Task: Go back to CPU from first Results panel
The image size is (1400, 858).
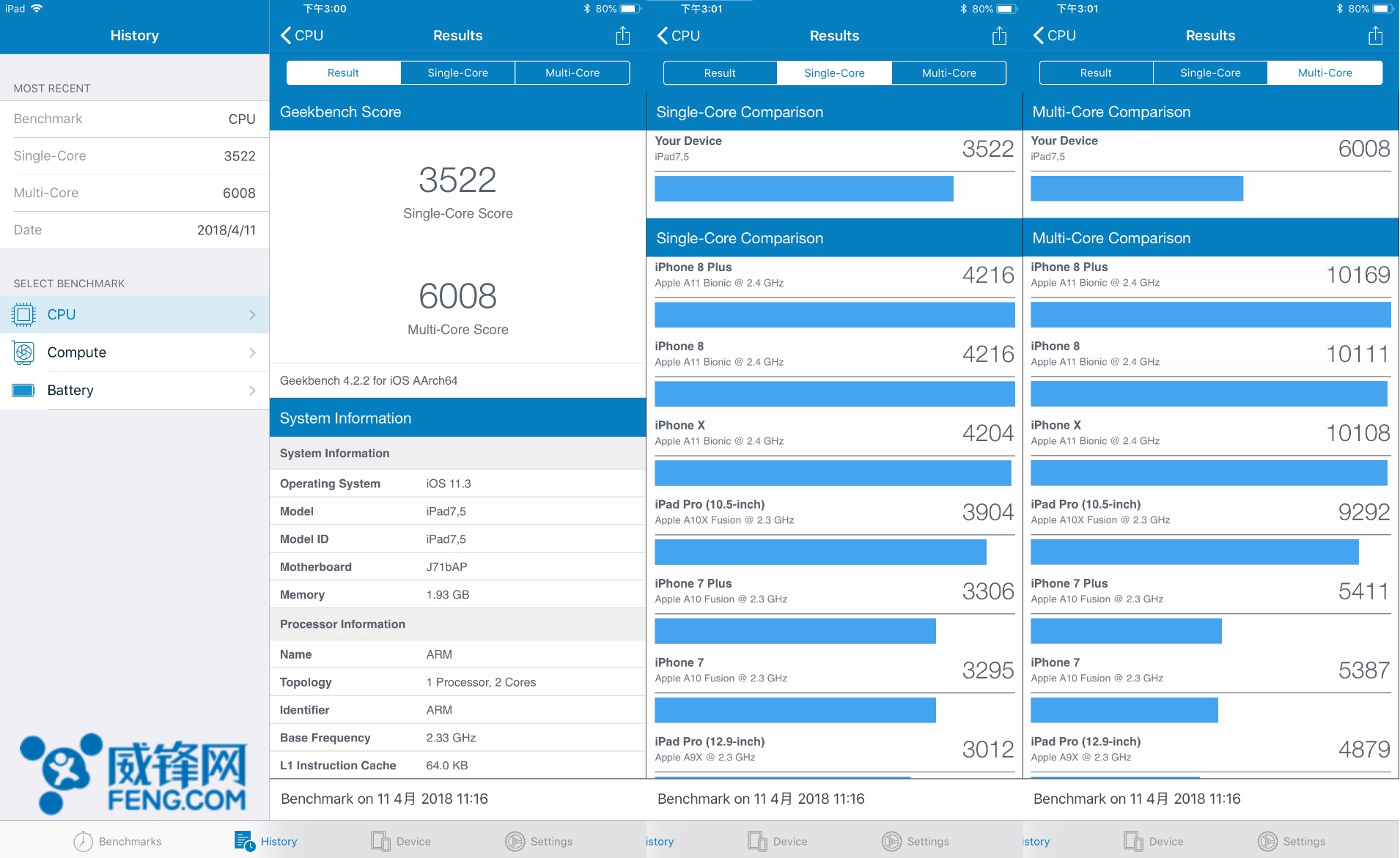Action: tap(302, 36)
